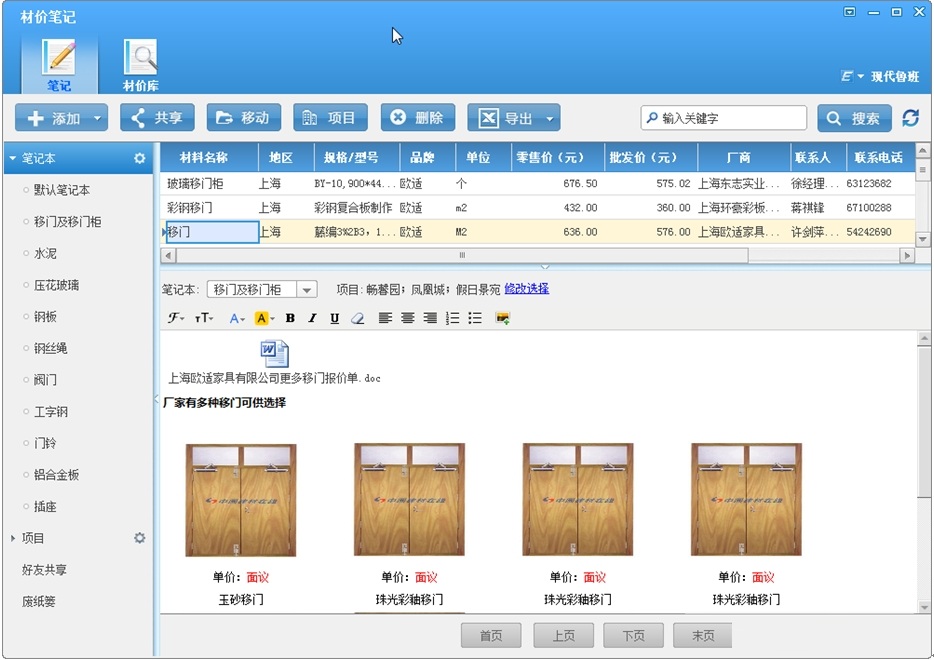Insert an image using the editor toolbar
This screenshot has height=660, width=934.
pyautogui.click(x=502, y=318)
